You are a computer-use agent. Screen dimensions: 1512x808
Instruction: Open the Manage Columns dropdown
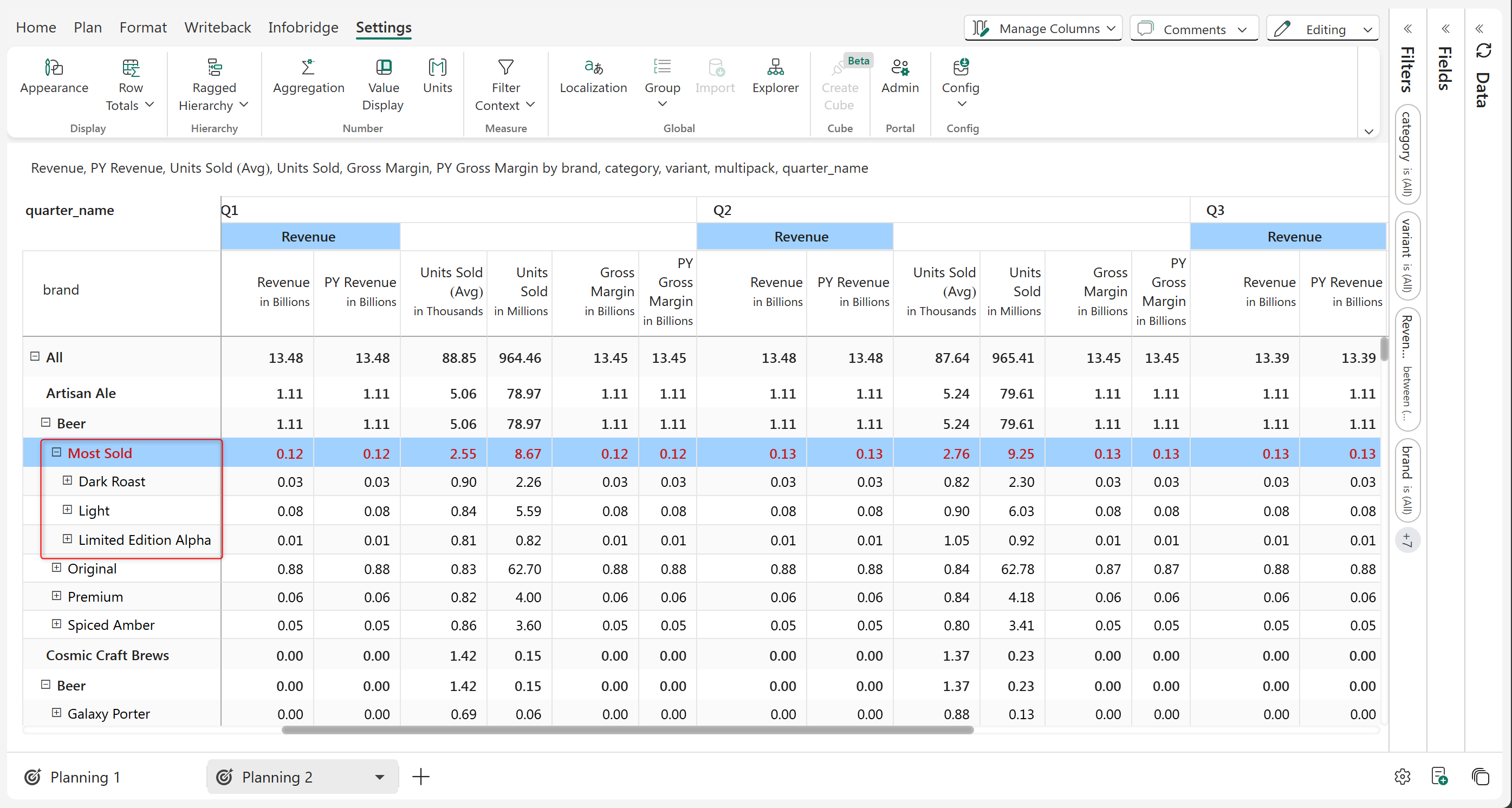point(1042,28)
